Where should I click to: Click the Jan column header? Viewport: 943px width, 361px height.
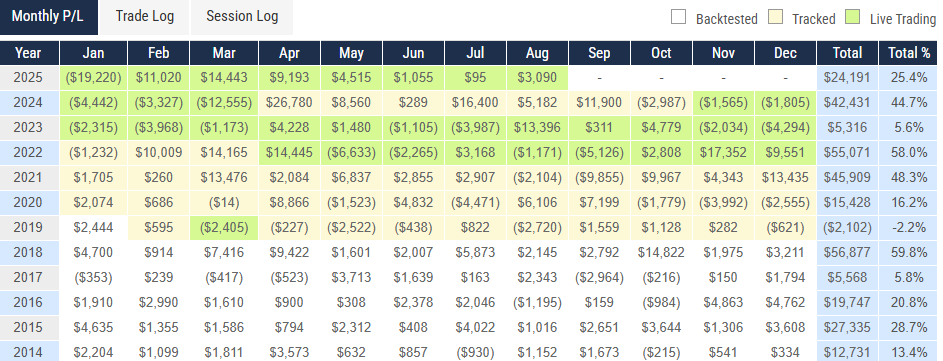pos(93,53)
